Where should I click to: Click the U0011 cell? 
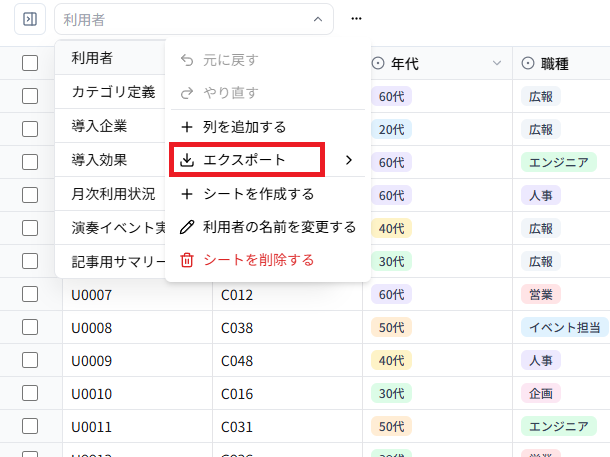pyautogui.click(x=137, y=426)
